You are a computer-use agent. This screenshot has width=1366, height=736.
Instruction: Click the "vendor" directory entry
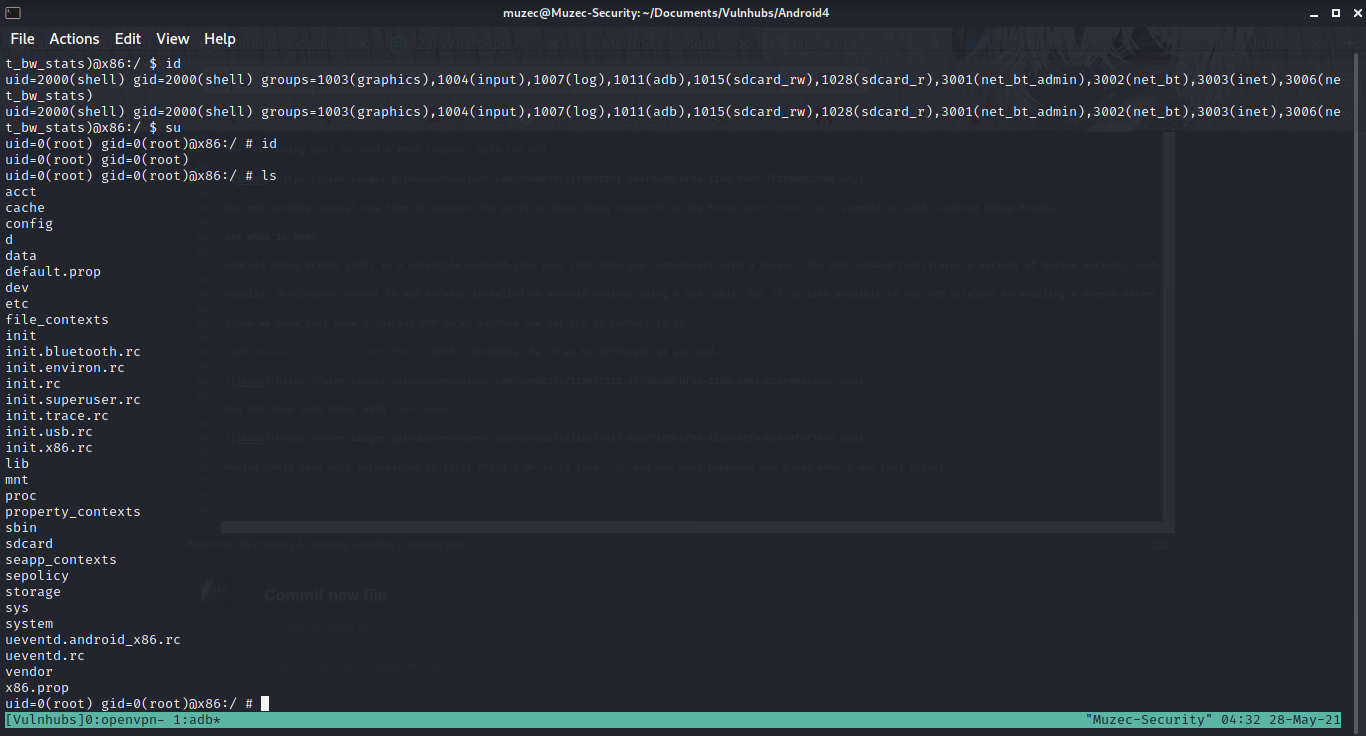tap(29, 672)
